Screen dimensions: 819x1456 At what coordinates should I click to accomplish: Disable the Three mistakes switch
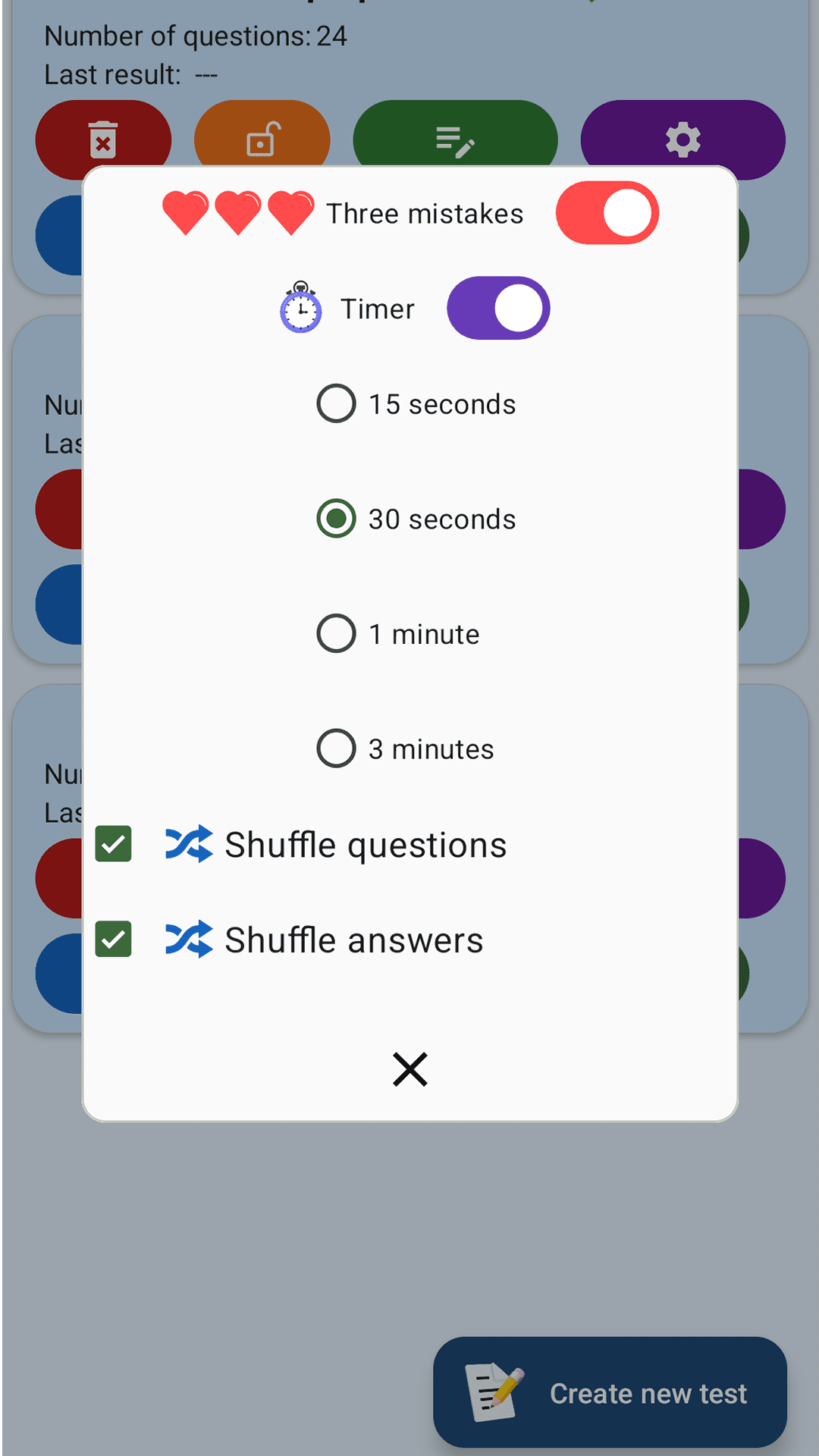(x=607, y=213)
